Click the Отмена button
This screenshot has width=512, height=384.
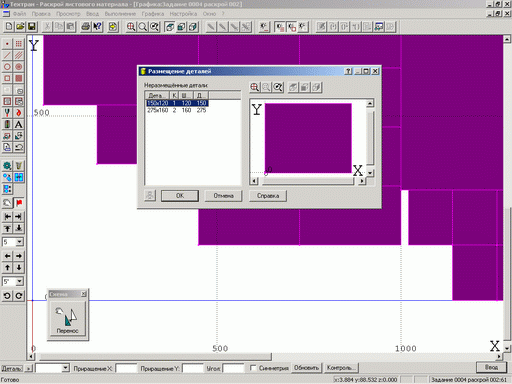point(223,196)
